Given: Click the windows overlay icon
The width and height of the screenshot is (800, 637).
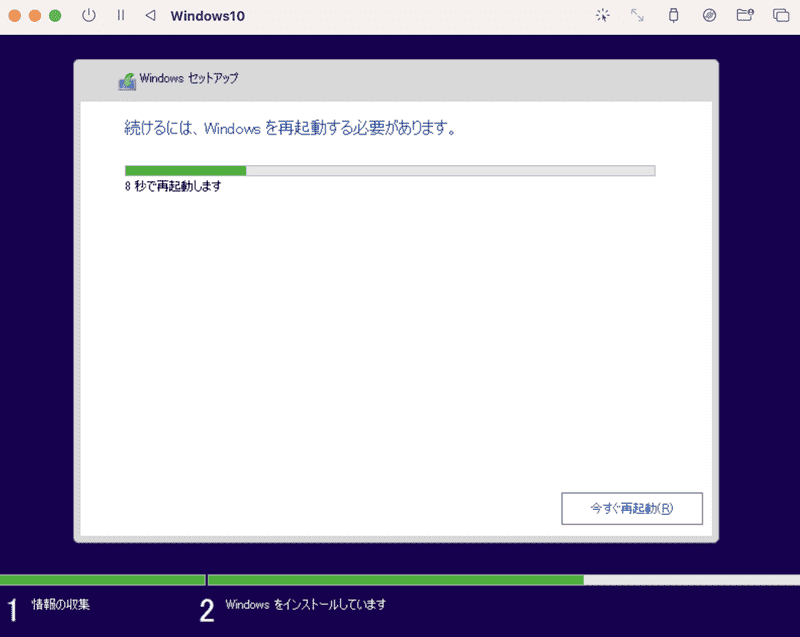Looking at the screenshot, I should click(x=781, y=15).
